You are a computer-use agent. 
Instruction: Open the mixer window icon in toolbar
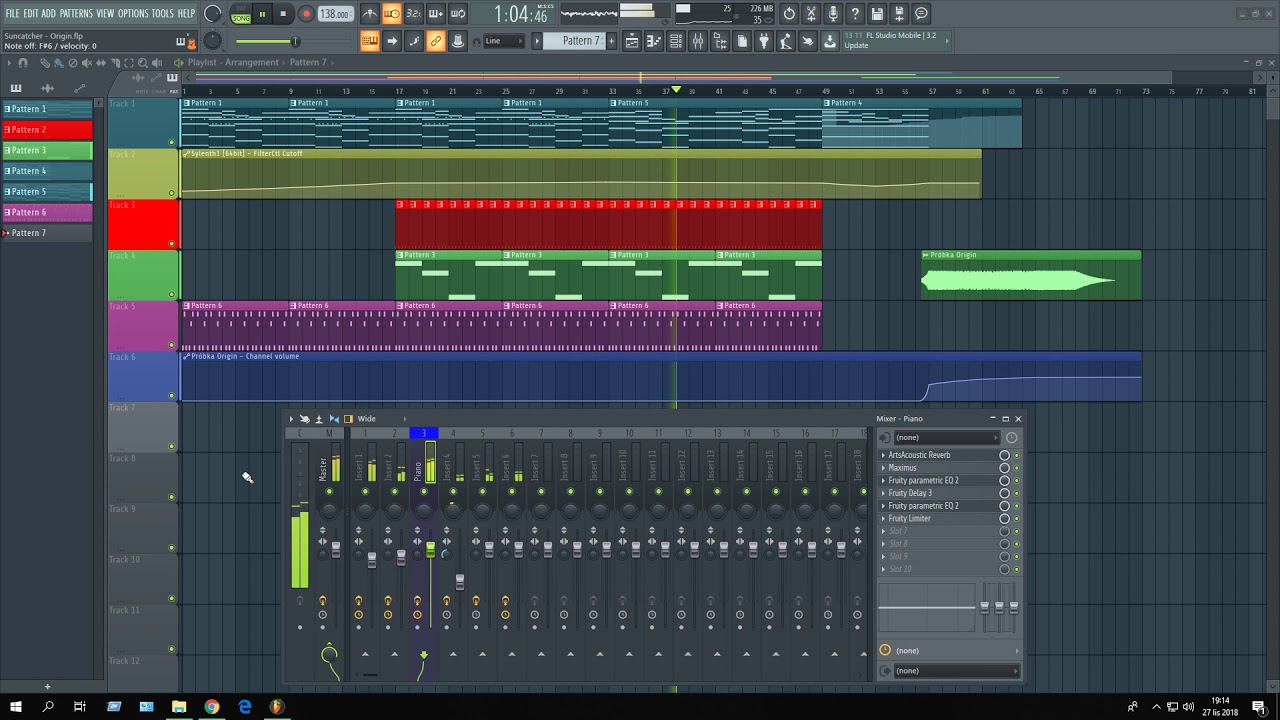(x=698, y=41)
